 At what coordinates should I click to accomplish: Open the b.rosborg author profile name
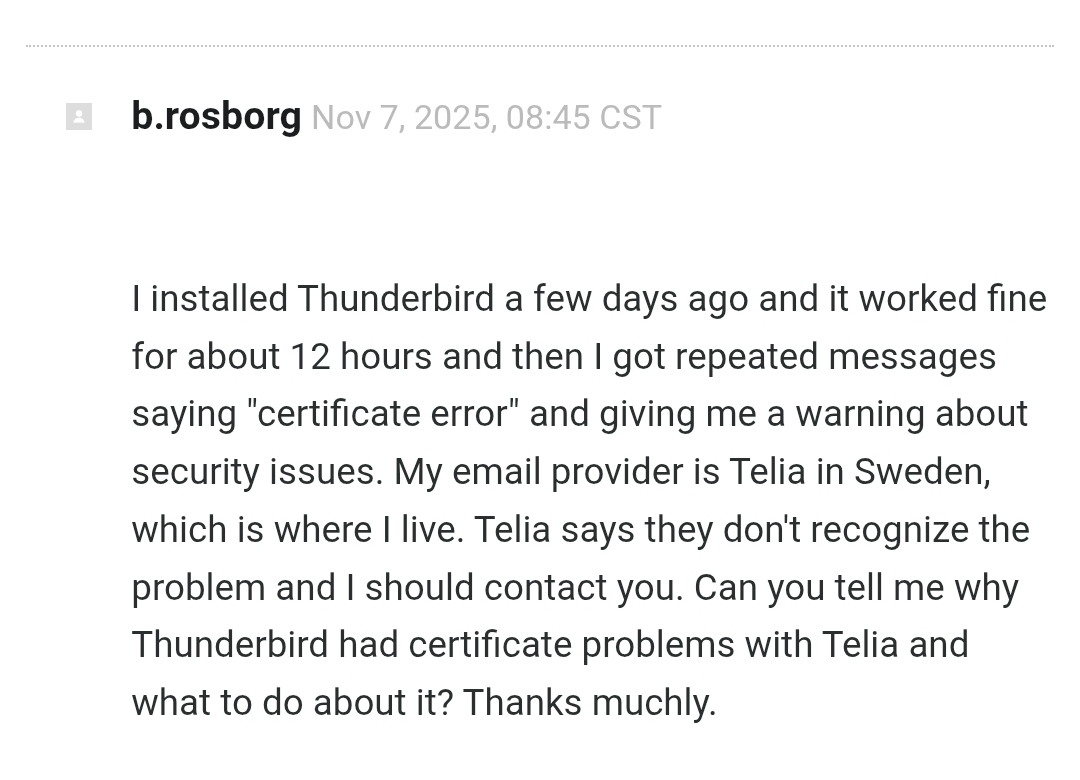pos(216,116)
